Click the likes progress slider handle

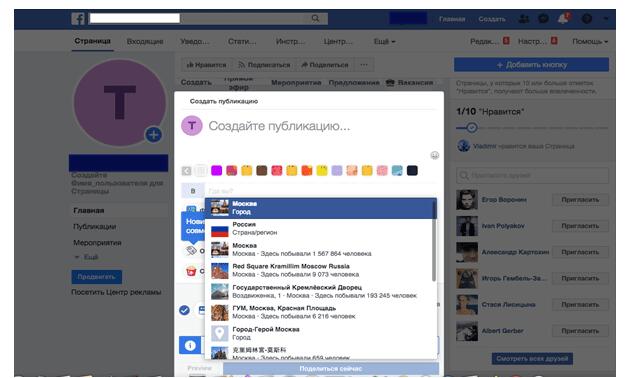[472, 128]
